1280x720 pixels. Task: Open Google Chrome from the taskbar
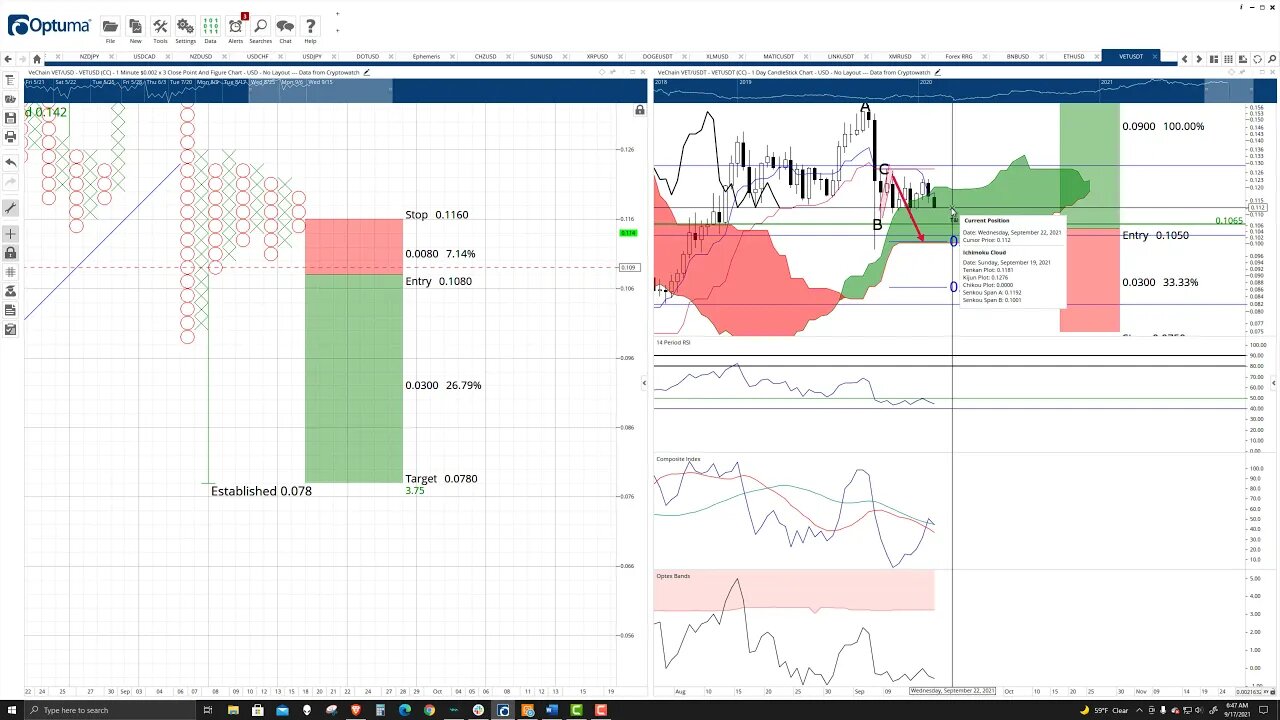pos(429,710)
